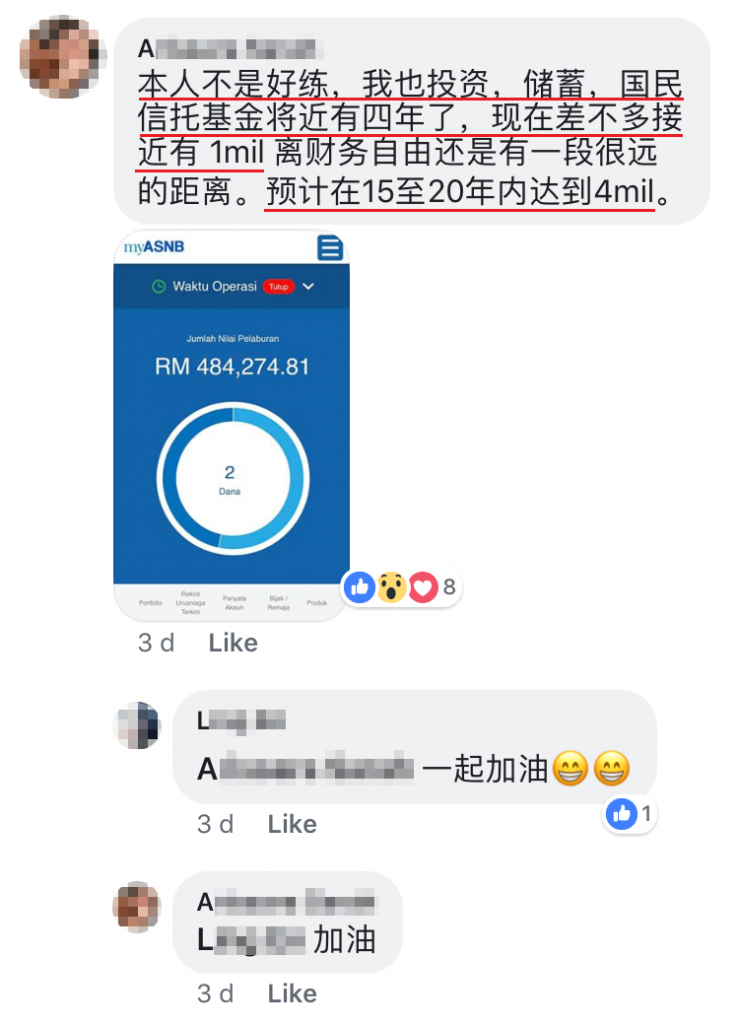Open the myASNB screenshot image

tap(232, 424)
